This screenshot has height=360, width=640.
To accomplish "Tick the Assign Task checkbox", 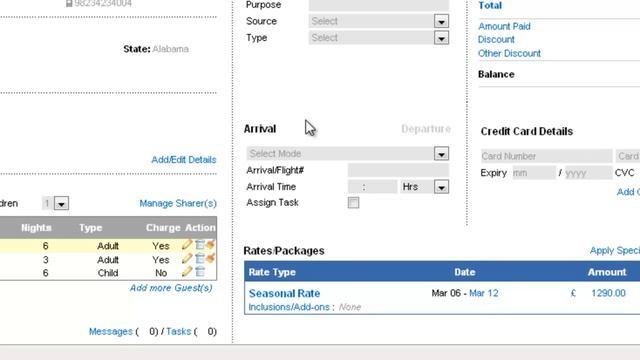I will 353,203.
